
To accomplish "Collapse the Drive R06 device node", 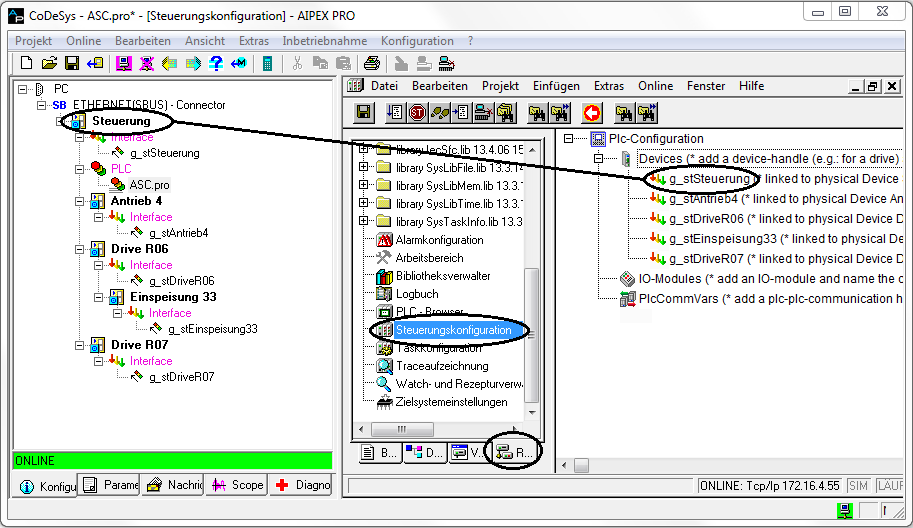I will click(80, 249).
